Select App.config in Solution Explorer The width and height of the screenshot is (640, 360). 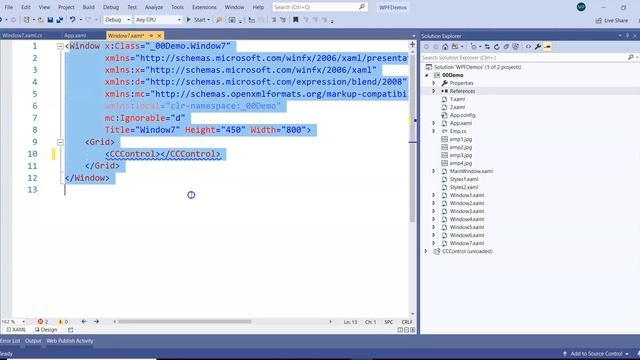[x=462, y=115]
